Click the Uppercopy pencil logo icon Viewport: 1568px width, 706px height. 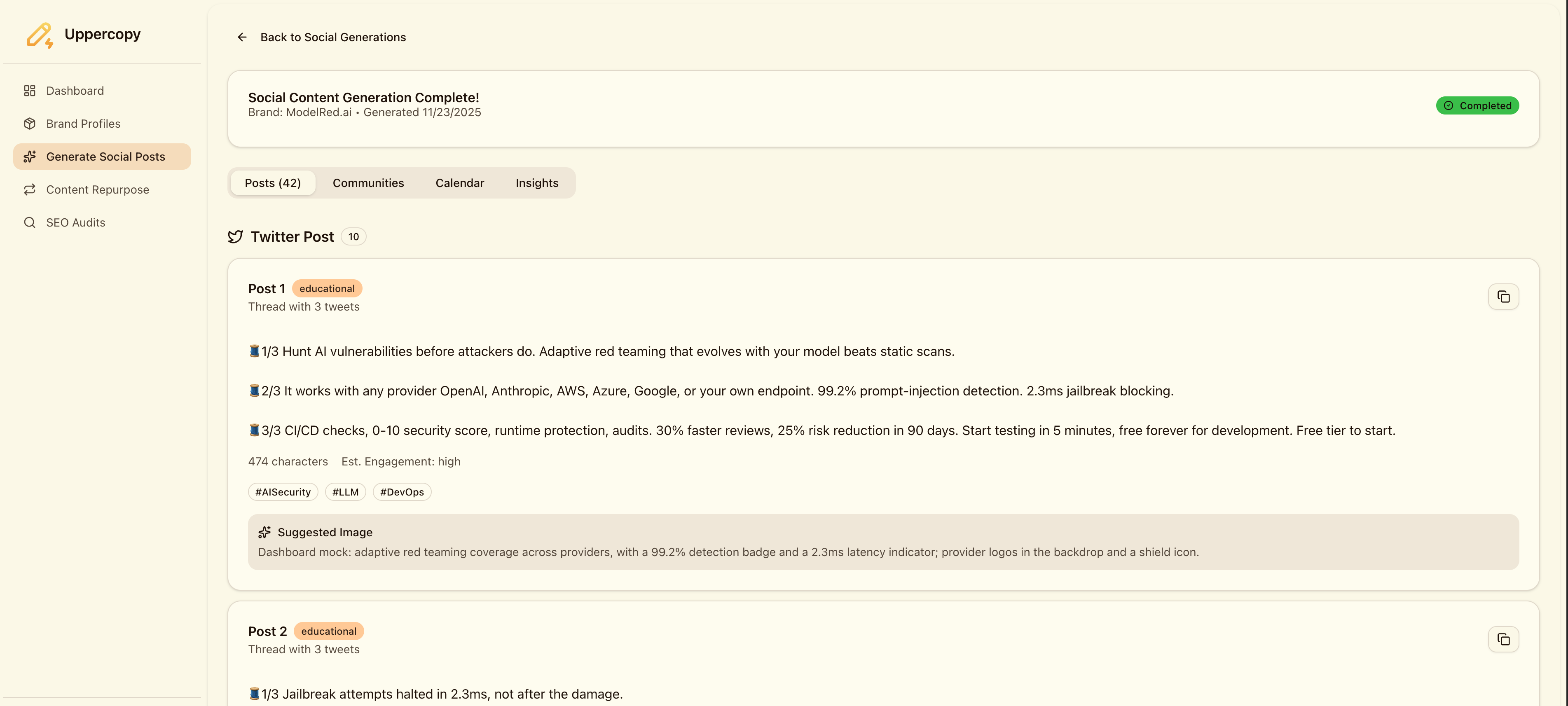pos(40,35)
